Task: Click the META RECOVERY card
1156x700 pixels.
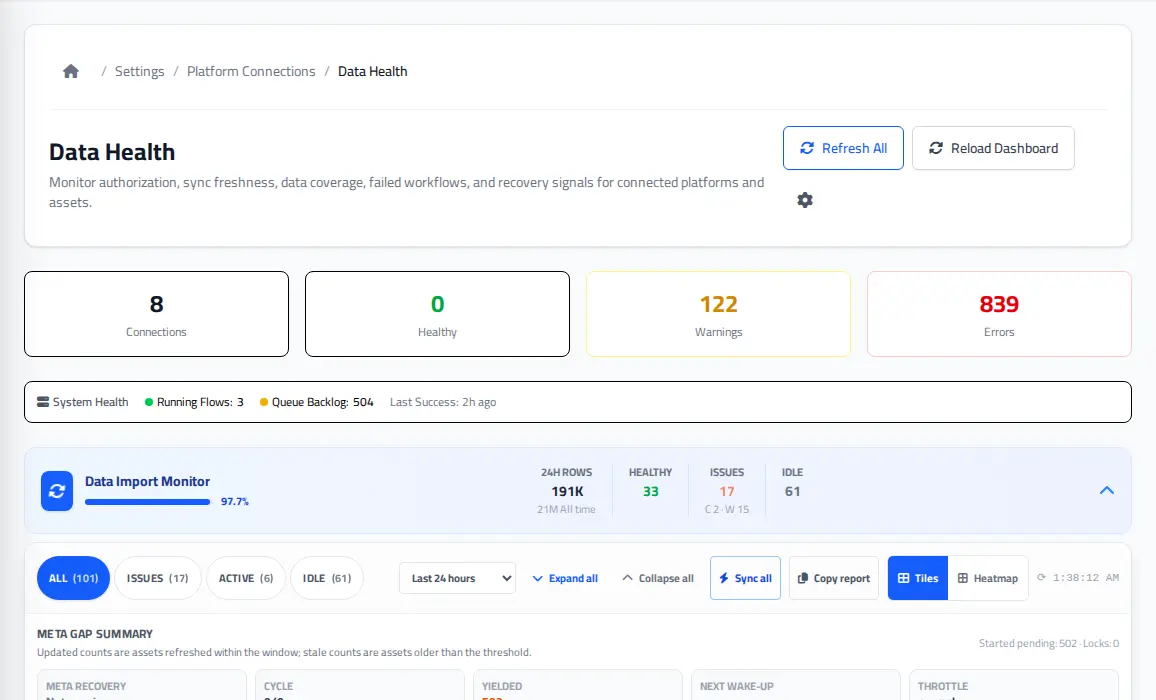Action: pos(142,685)
